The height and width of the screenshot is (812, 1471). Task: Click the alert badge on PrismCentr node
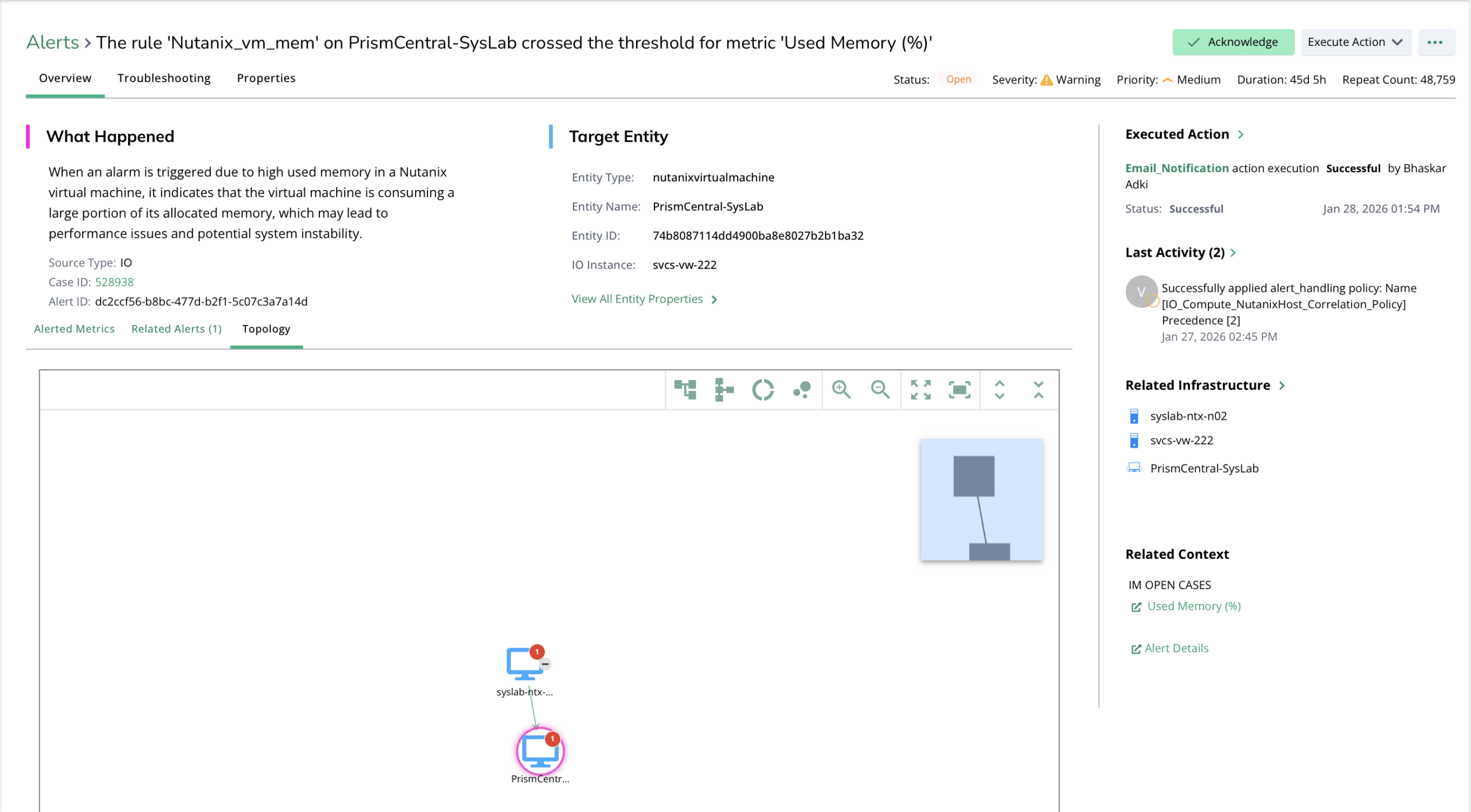(x=552, y=738)
